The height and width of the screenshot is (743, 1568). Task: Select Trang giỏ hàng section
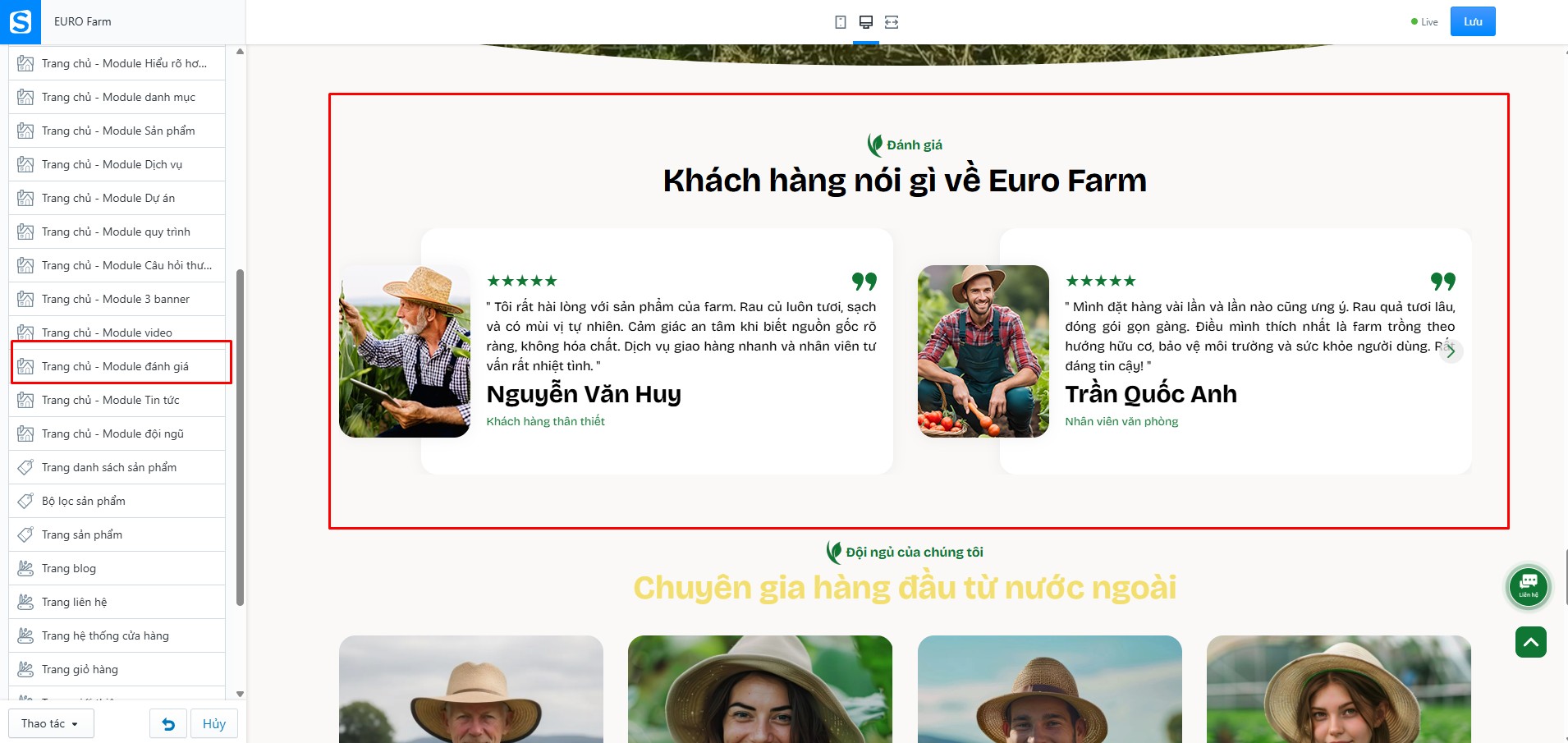coord(117,669)
